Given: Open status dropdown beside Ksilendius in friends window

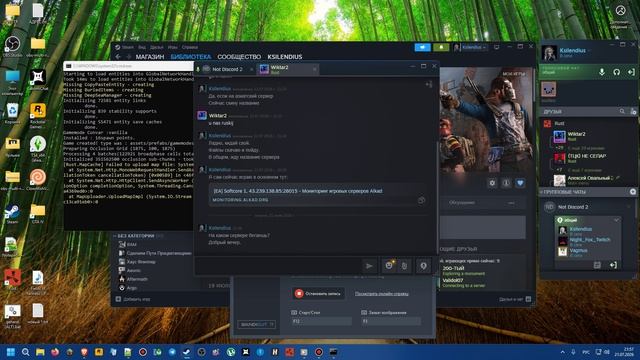Looking at the screenshot, I should 590,51.
